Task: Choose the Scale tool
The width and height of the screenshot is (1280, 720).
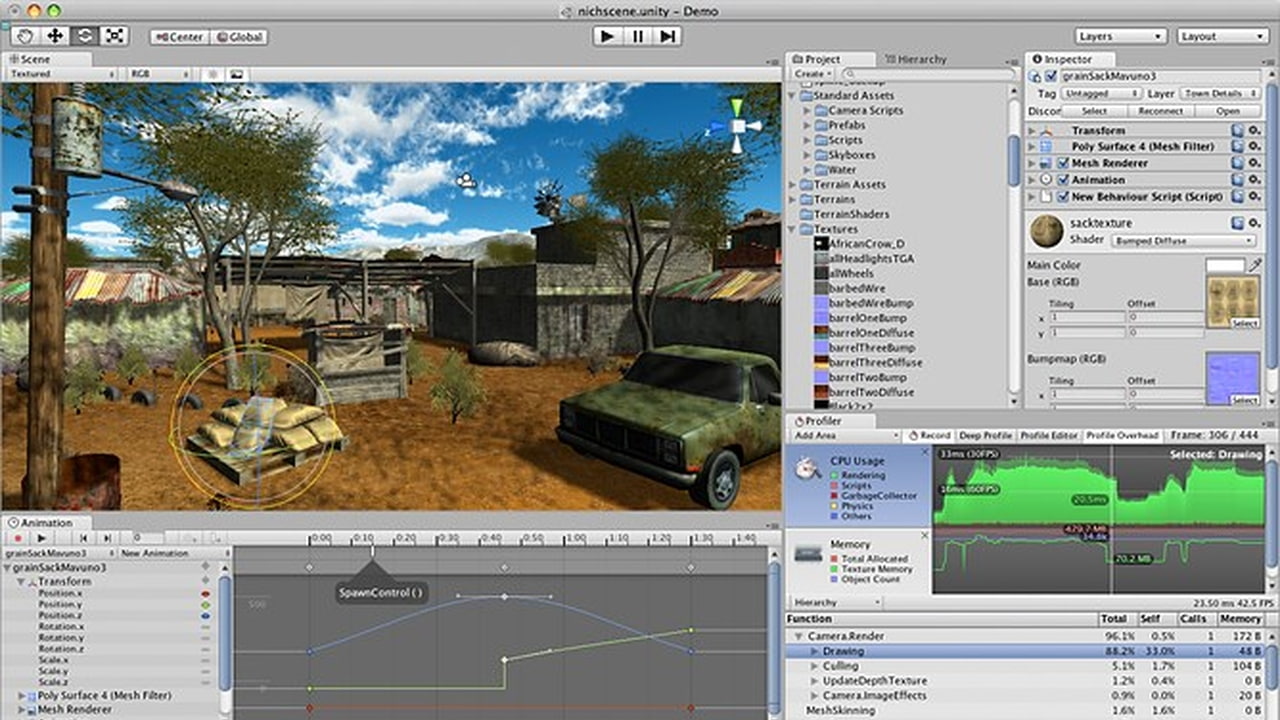Action: click(x=115, y=36)
